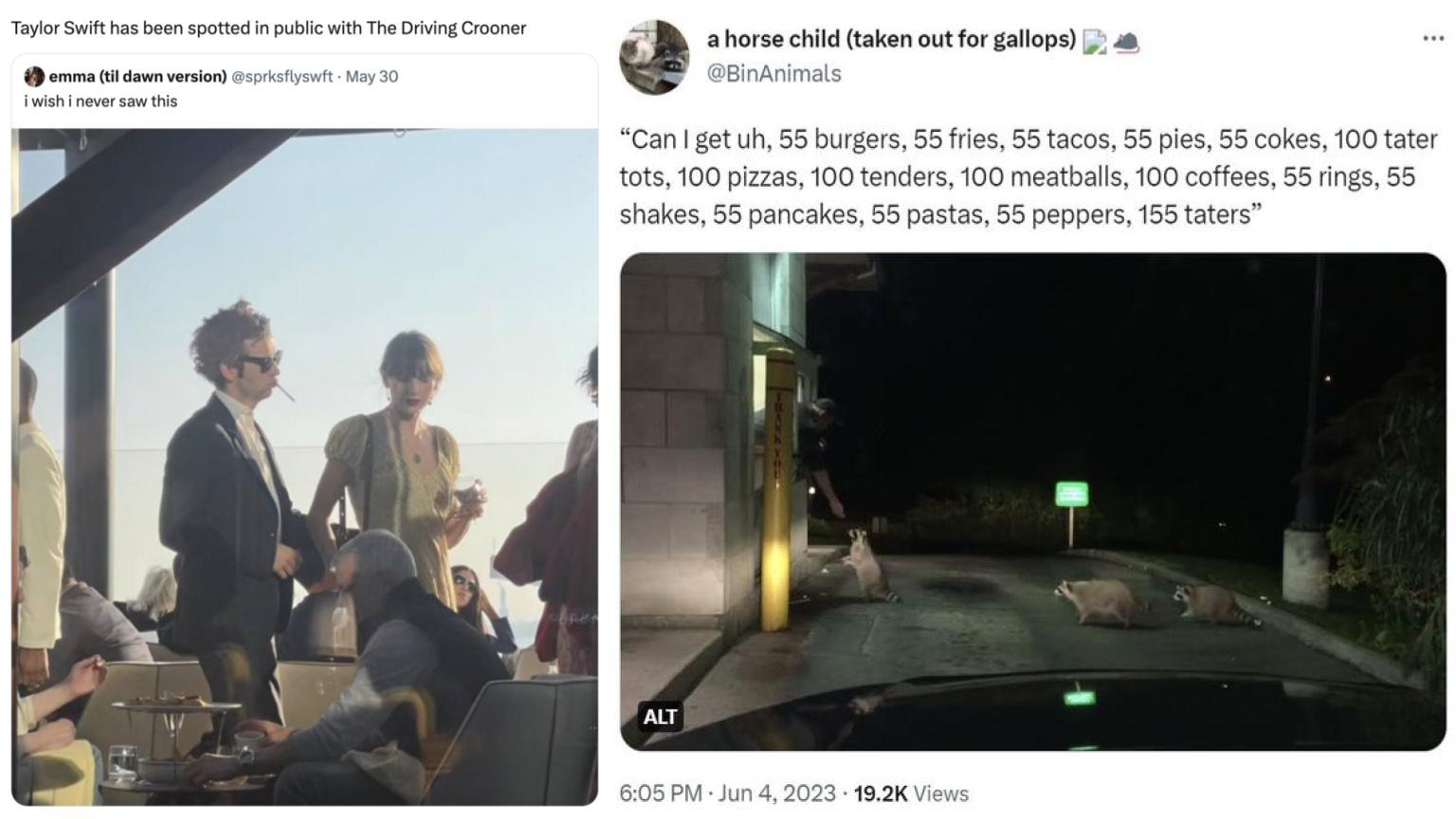Click the "Can I get uh, 55 burgers" tweet text
The width and height of the screenshot is (1456, 819).
(1028, 177)
